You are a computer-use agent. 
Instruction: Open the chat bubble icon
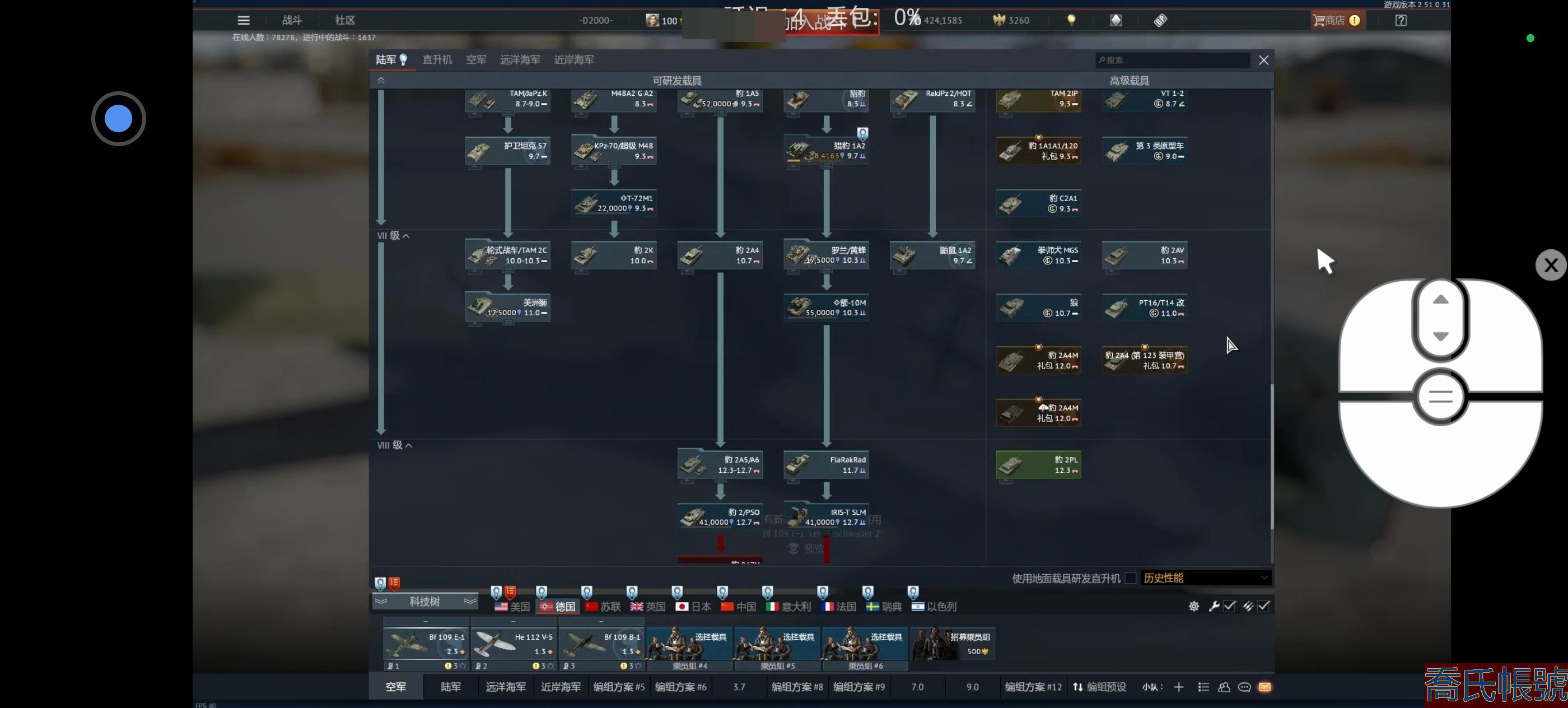[1244, 687]
